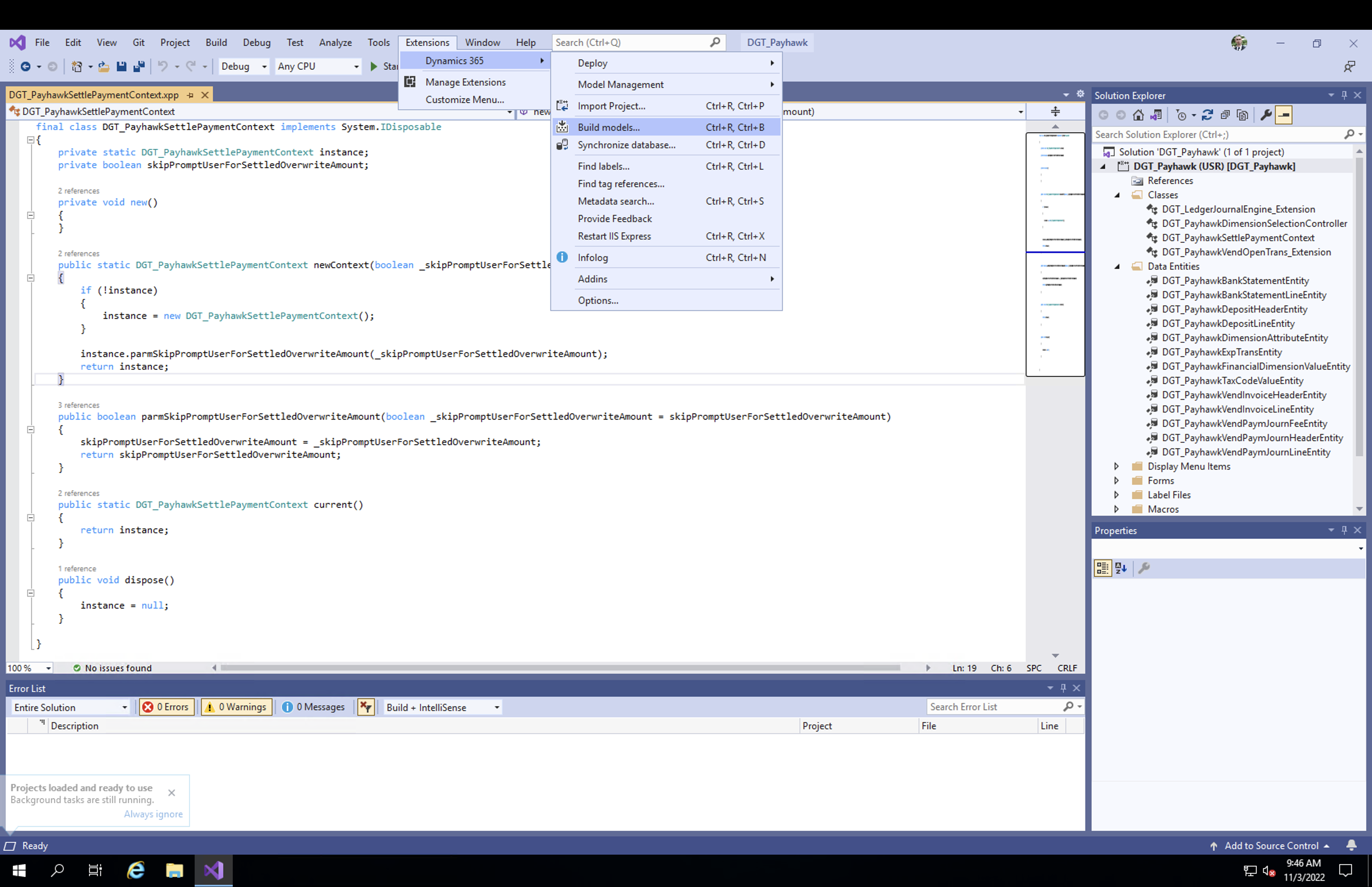Click the Categorized icon in Properties panel

[1102, 568]
